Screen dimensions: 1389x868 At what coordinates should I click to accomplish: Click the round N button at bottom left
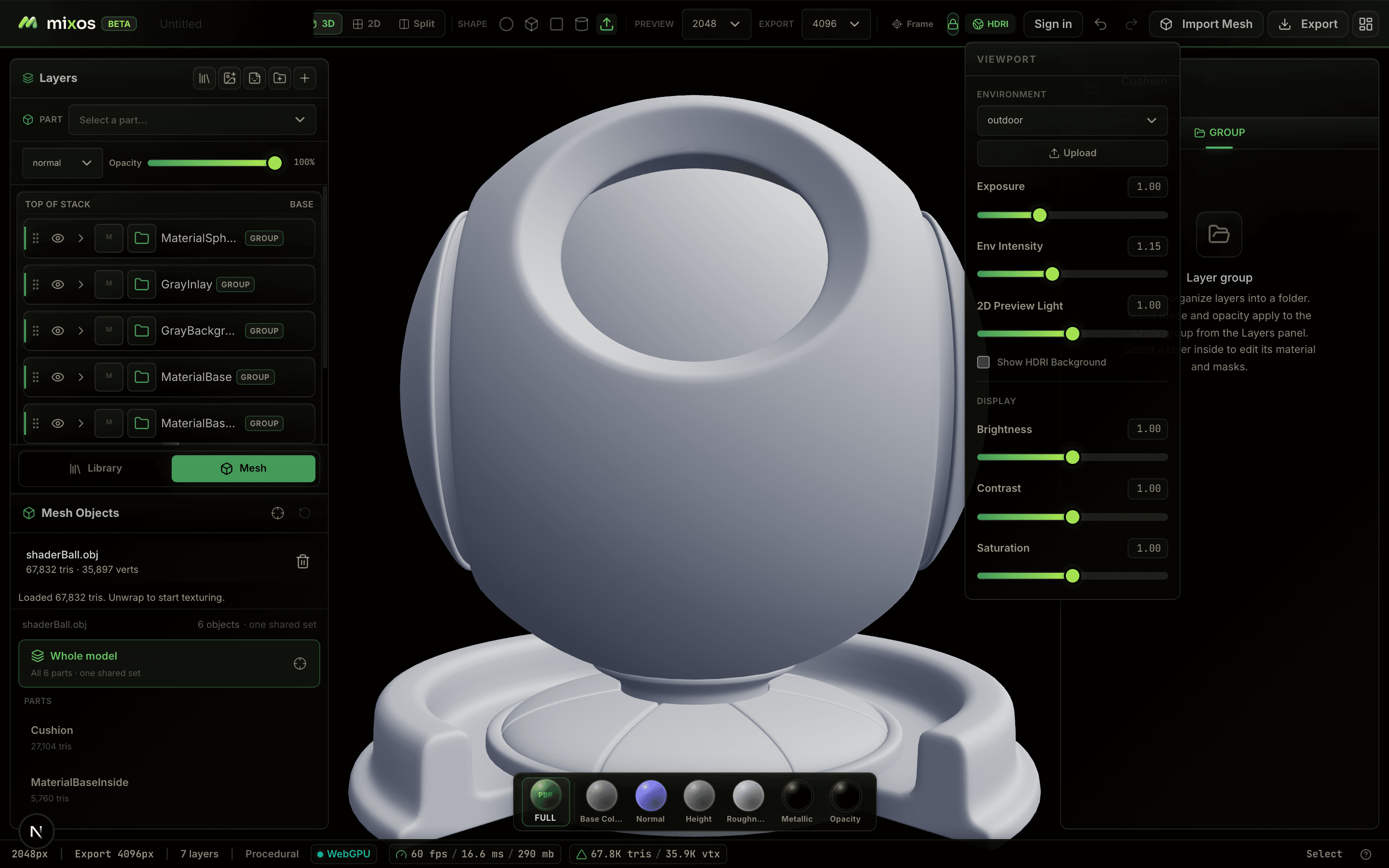[x=36, y=831]
